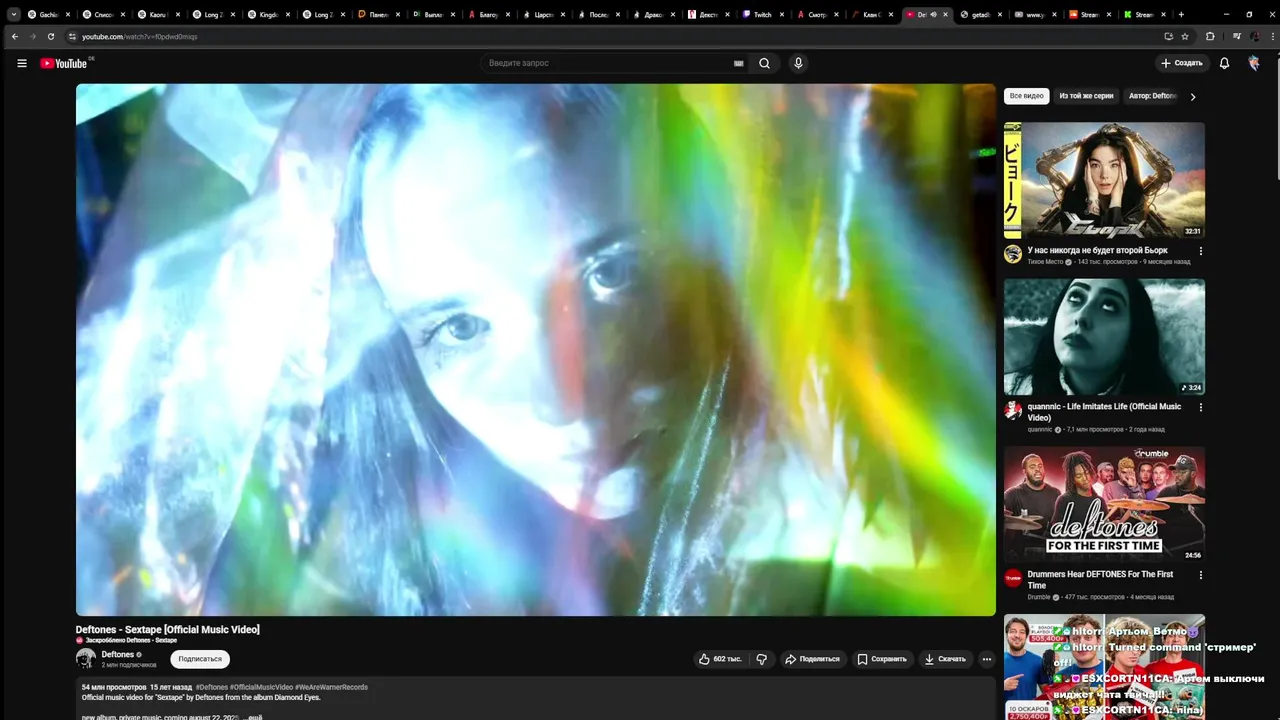1280x720 pixels.
Task: Open the Deftones channel avatar below video
Action: point(86,658)
